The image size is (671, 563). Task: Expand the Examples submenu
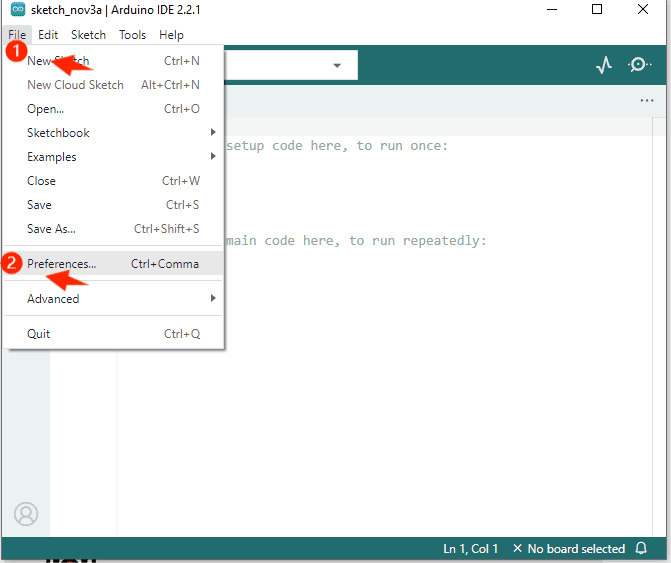point(114,157)
